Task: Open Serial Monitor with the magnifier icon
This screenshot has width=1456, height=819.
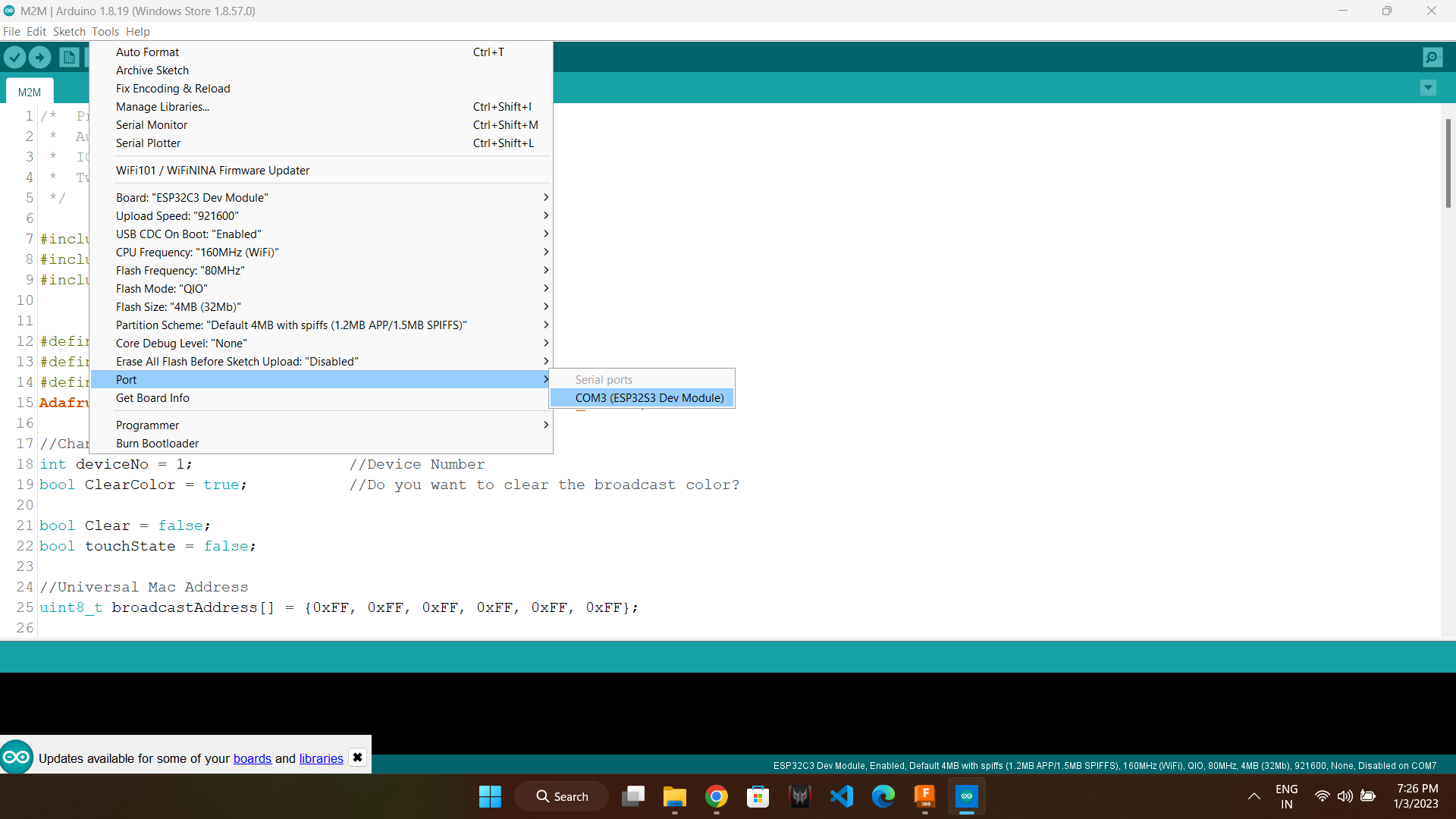Action: coord(1432,57)
